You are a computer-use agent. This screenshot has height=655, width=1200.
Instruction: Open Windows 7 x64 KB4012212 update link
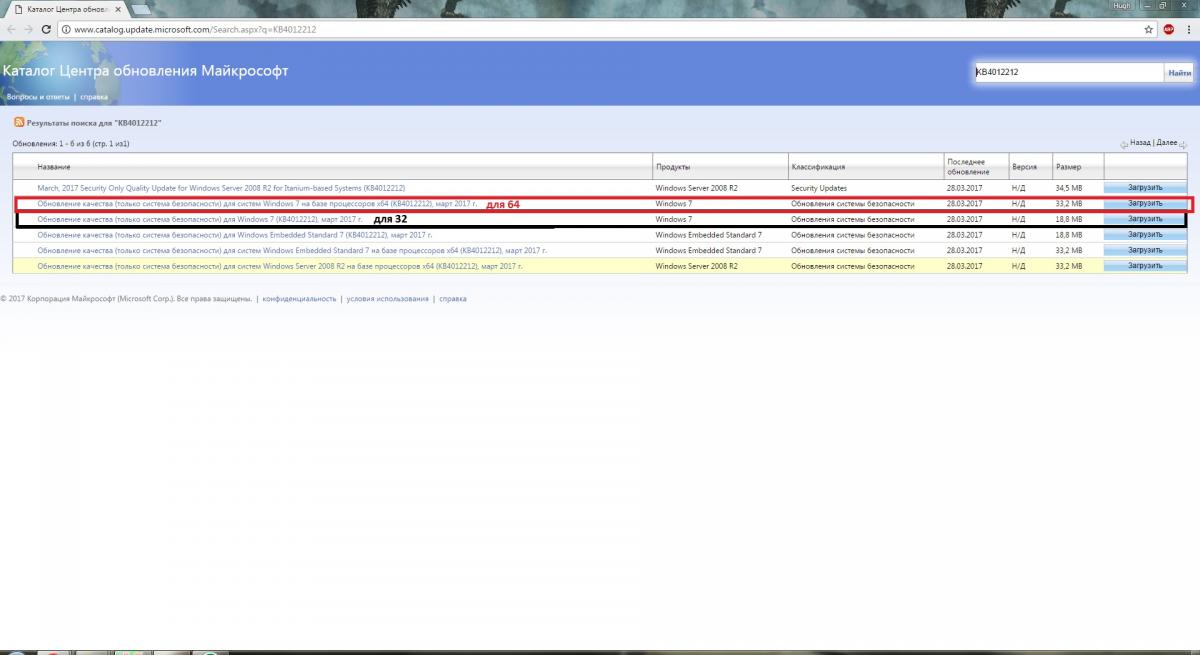[x=257, y=203]
